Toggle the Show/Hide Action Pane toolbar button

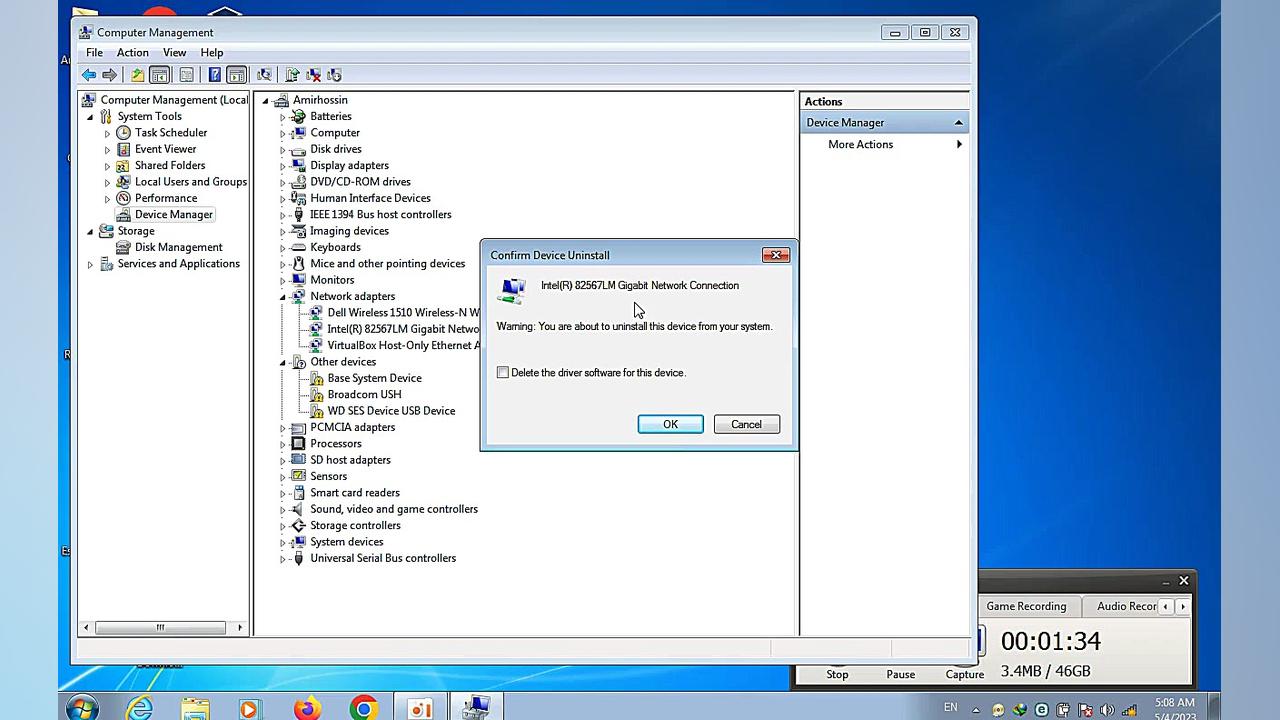[x=236, y=75]
